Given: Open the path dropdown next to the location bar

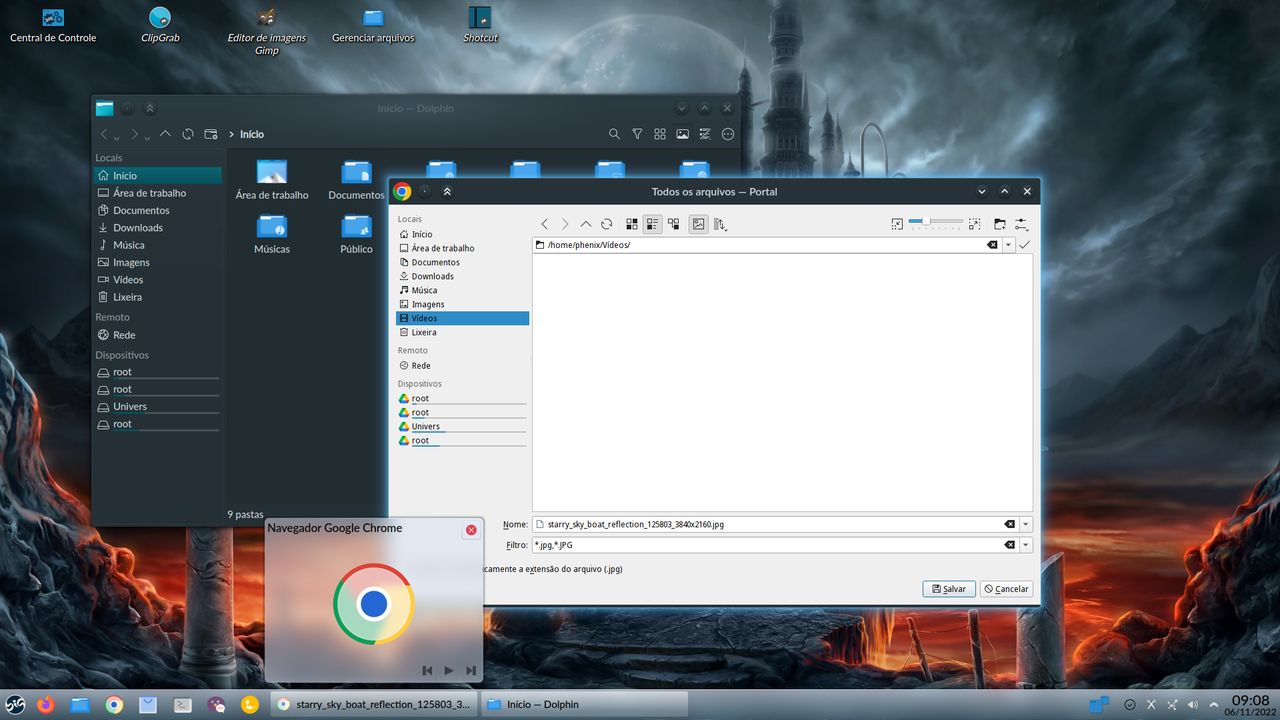Looking at the screenshot, I should coord(1007,244).
